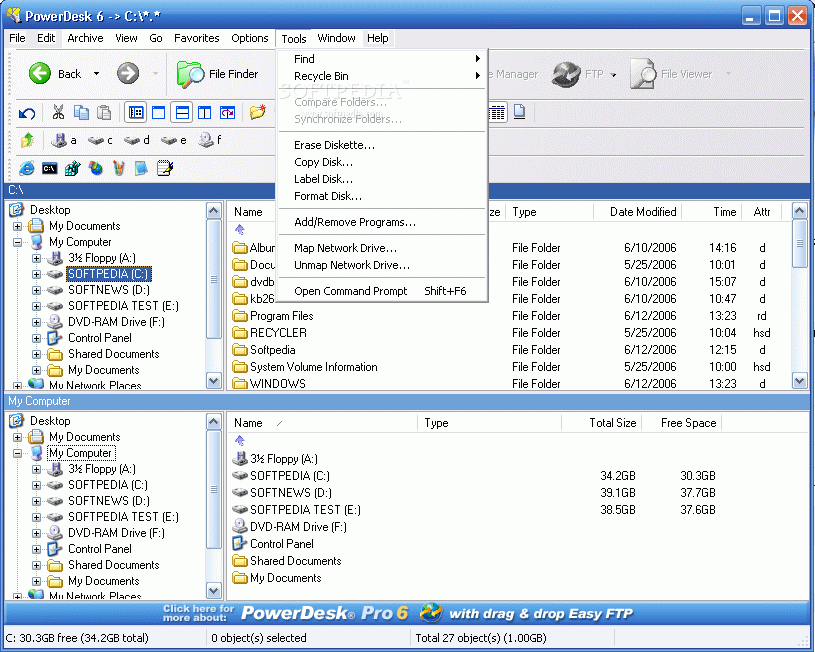Image resolution: width=815 pixels, height=652 pixels.
Task: Click the lower tree scrollbar down arrow
Action: coord(214,591)
